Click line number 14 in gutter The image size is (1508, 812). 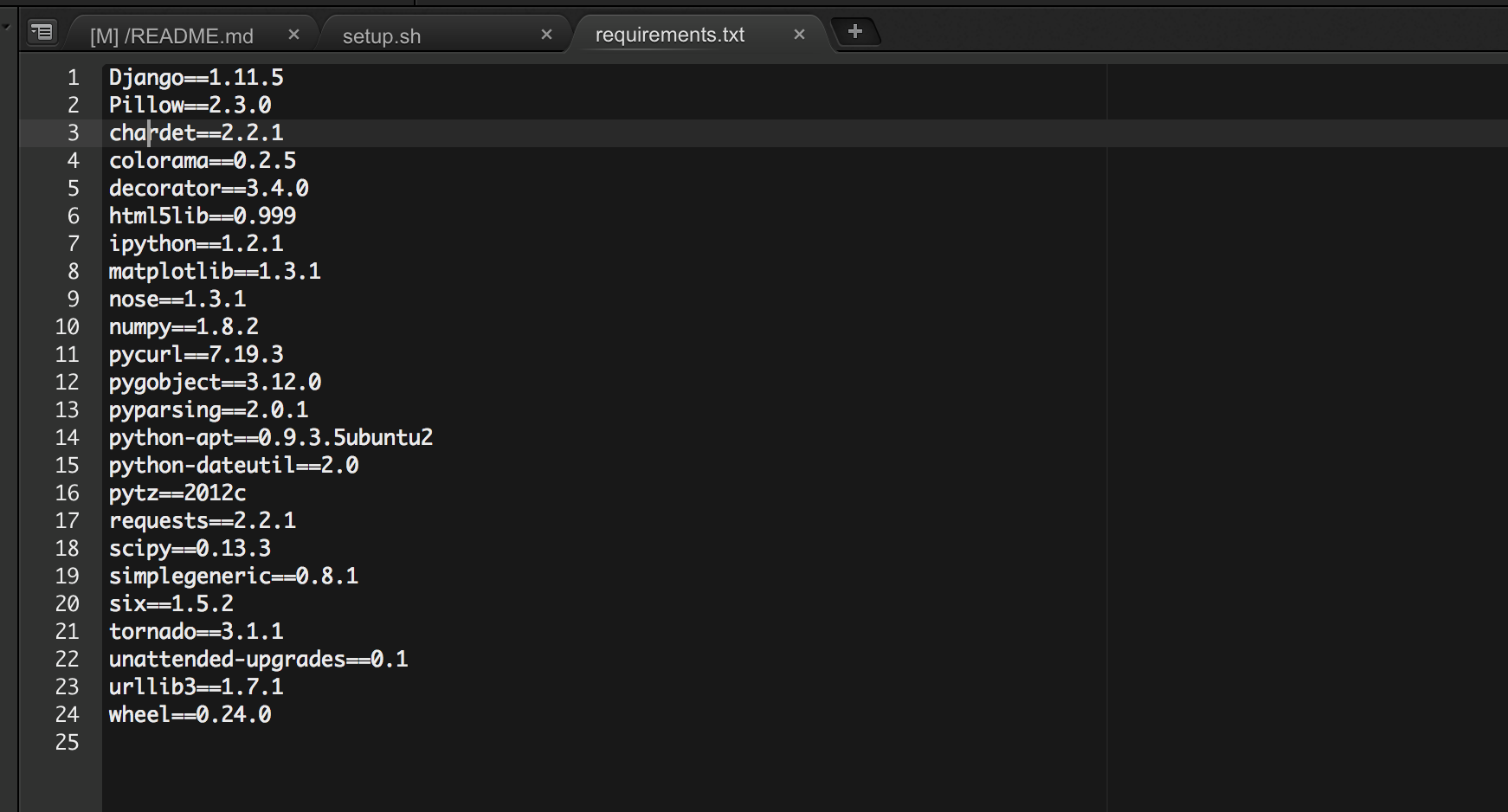(x=68, y=438)
